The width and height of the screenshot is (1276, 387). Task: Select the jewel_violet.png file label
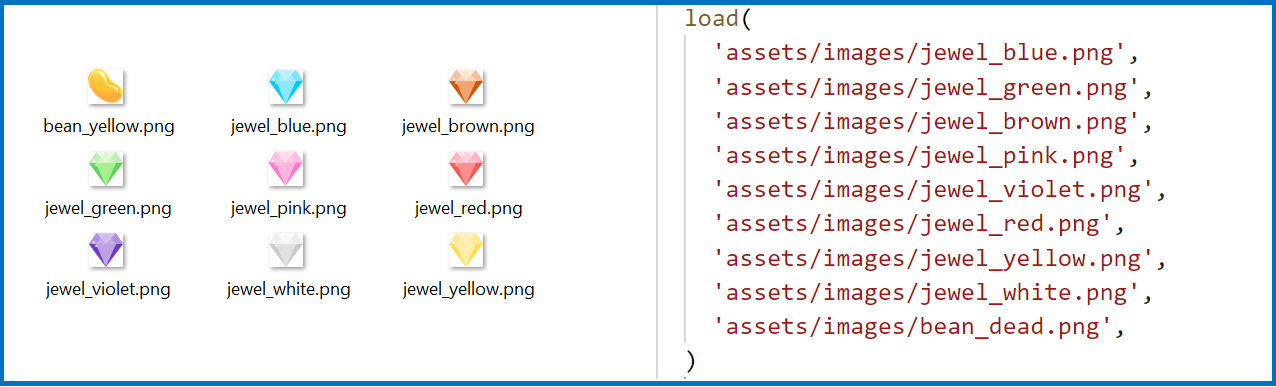108,290
